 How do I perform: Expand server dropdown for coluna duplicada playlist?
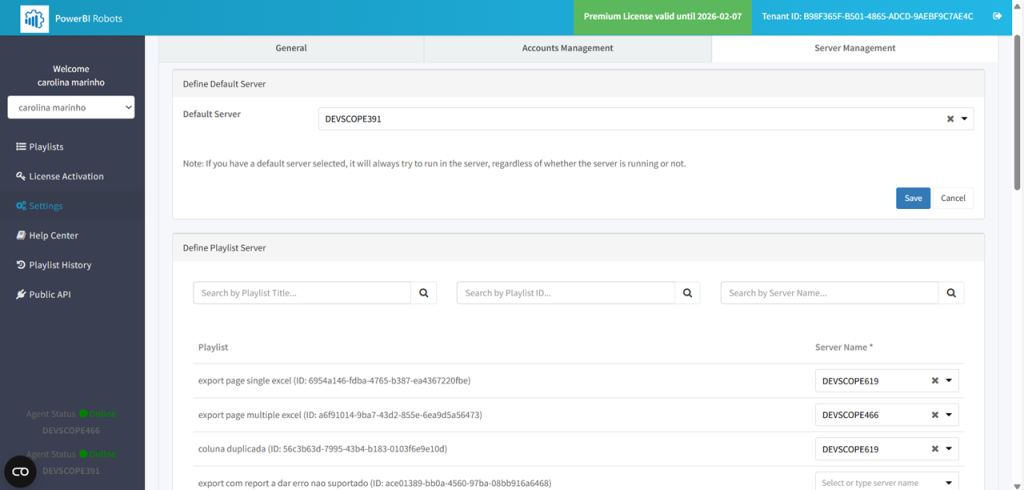point(949,449)
